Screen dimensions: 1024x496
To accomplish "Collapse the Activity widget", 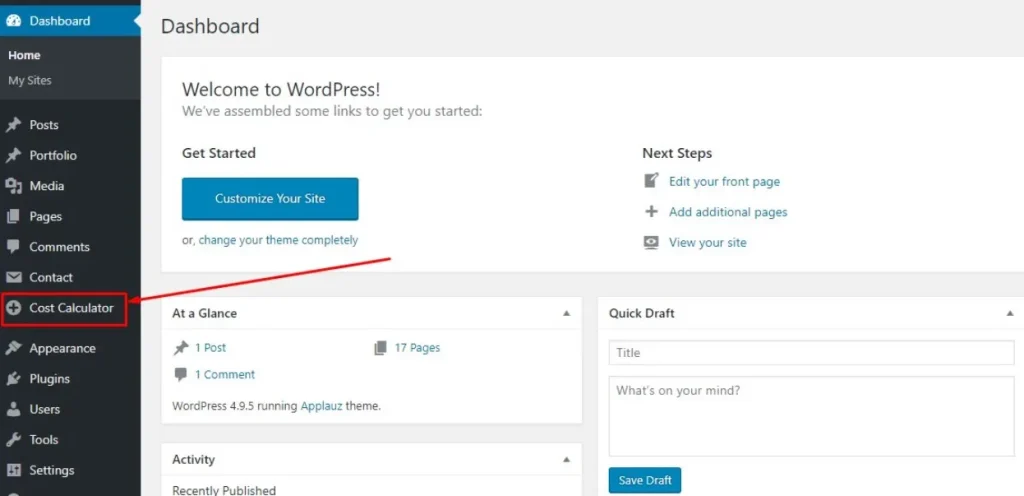I will tap(566, 459).
